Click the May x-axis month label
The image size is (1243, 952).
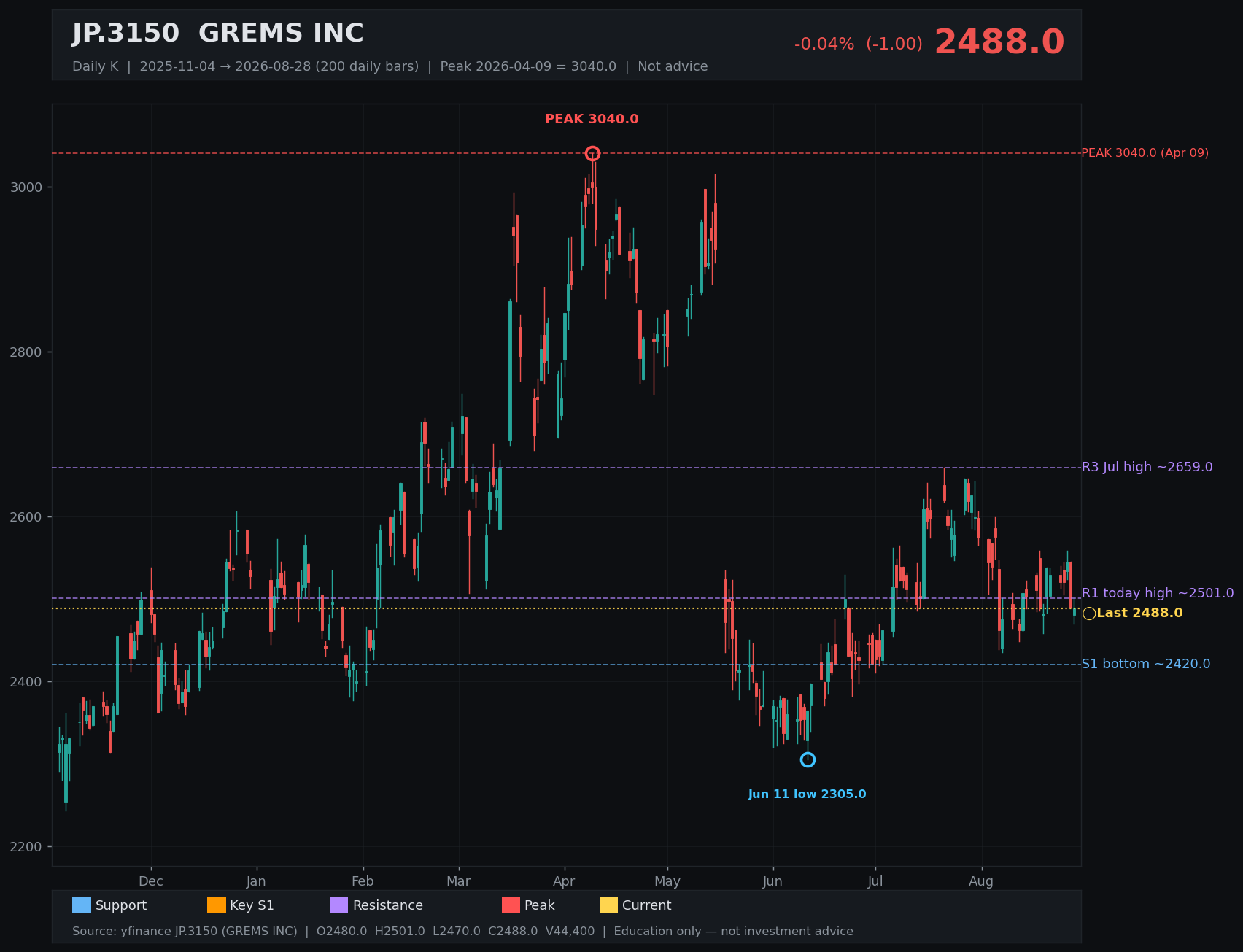[667, 881]
